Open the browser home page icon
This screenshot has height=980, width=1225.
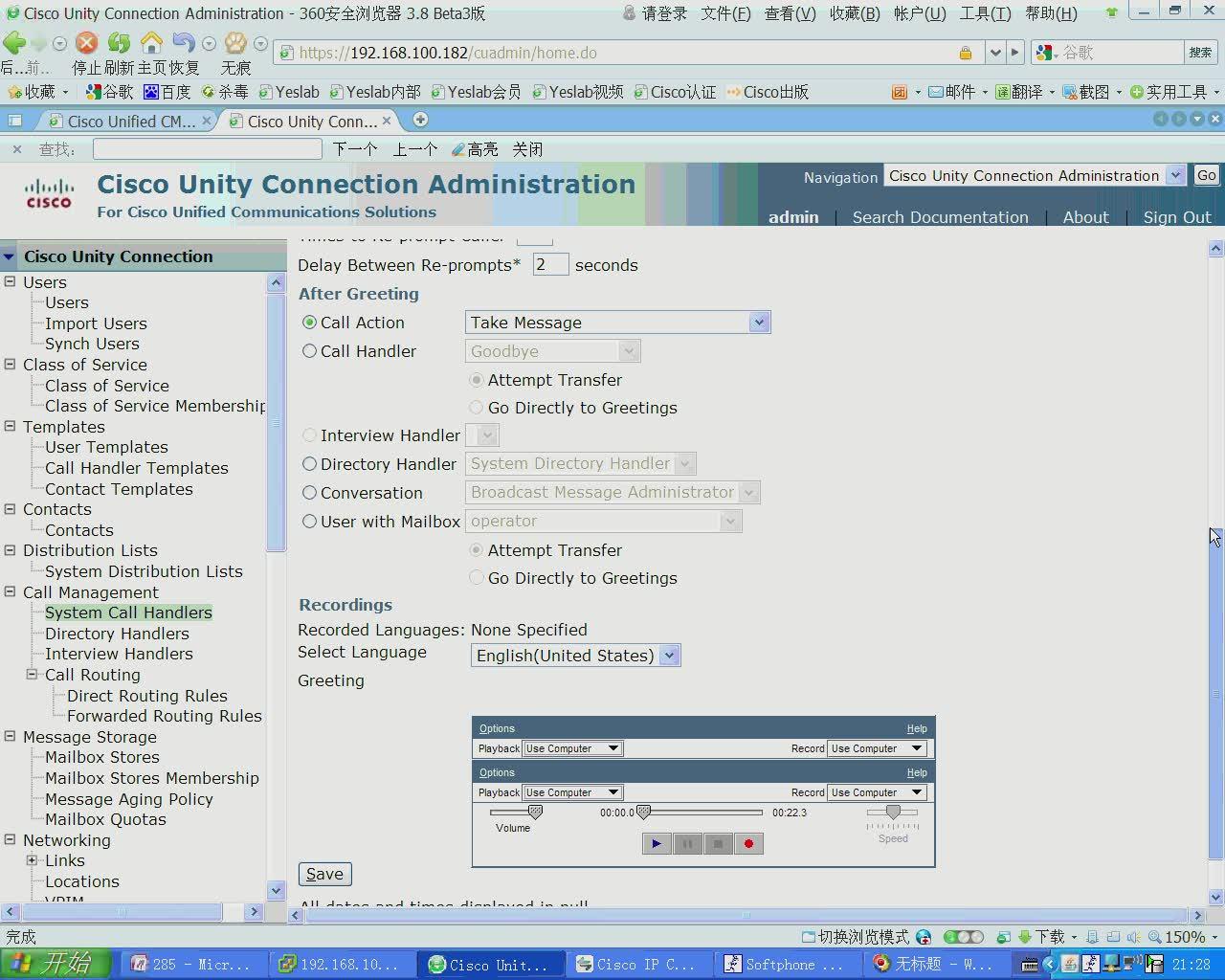coord(151,43)
